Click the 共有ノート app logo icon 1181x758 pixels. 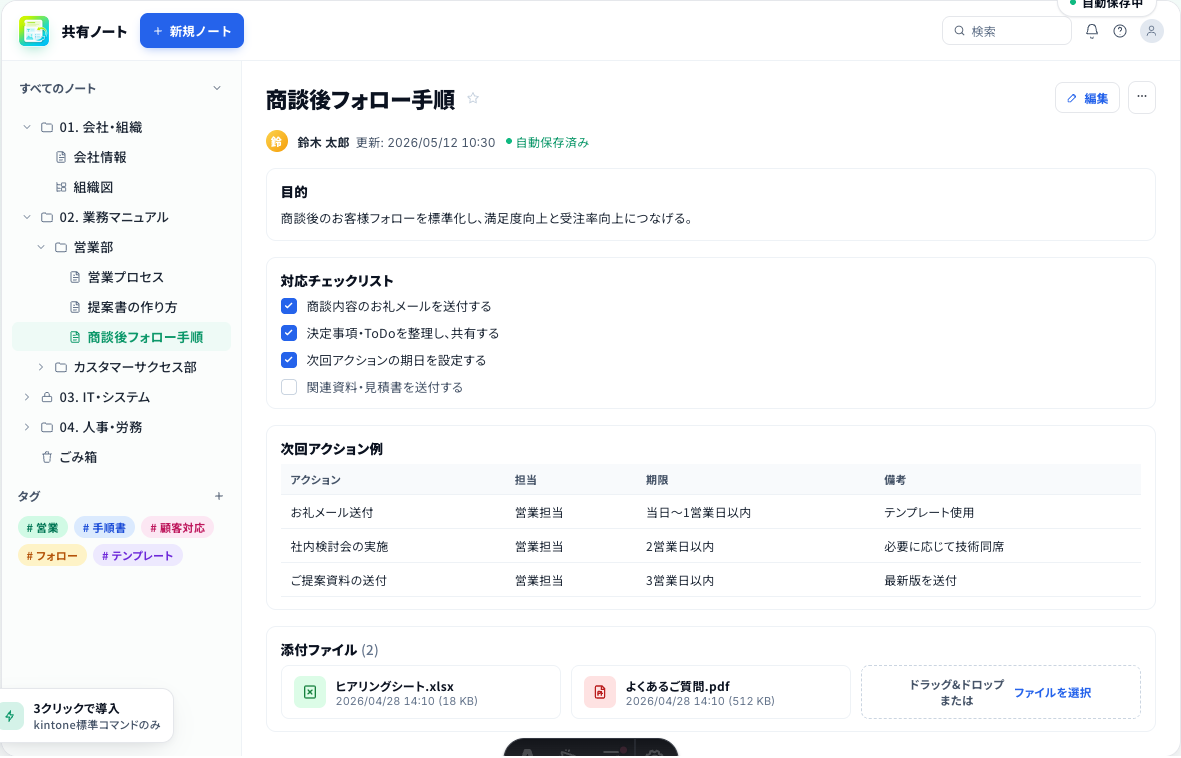click(x=34, y=31)
